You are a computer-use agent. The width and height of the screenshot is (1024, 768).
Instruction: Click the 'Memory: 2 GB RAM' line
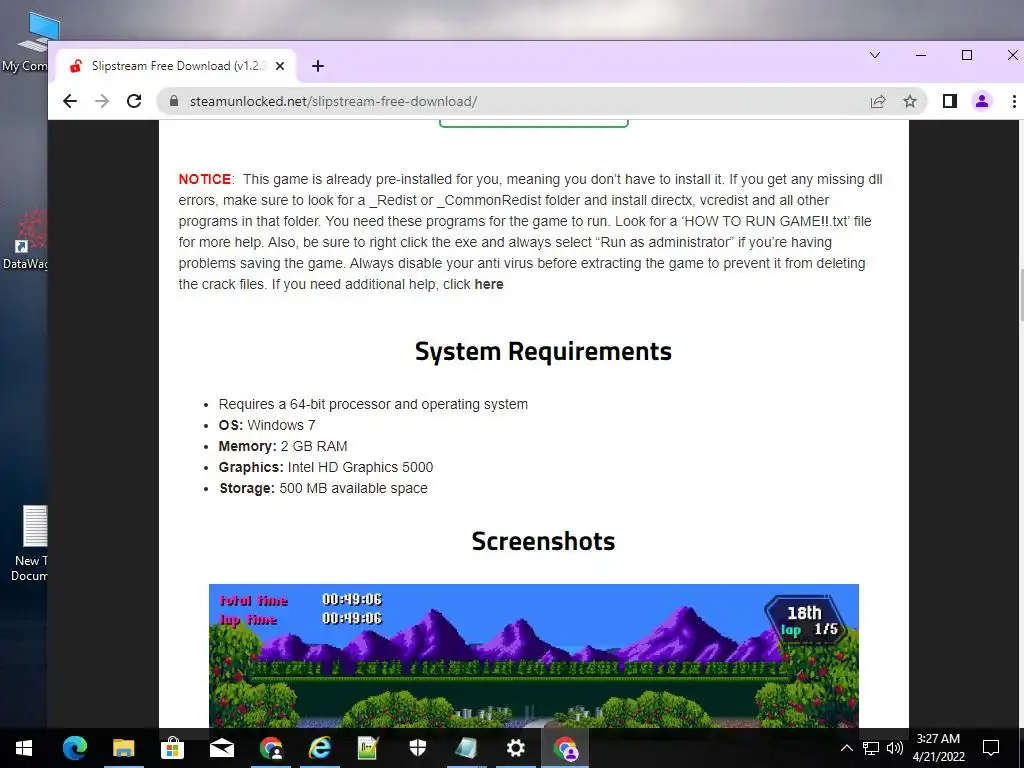283,447
